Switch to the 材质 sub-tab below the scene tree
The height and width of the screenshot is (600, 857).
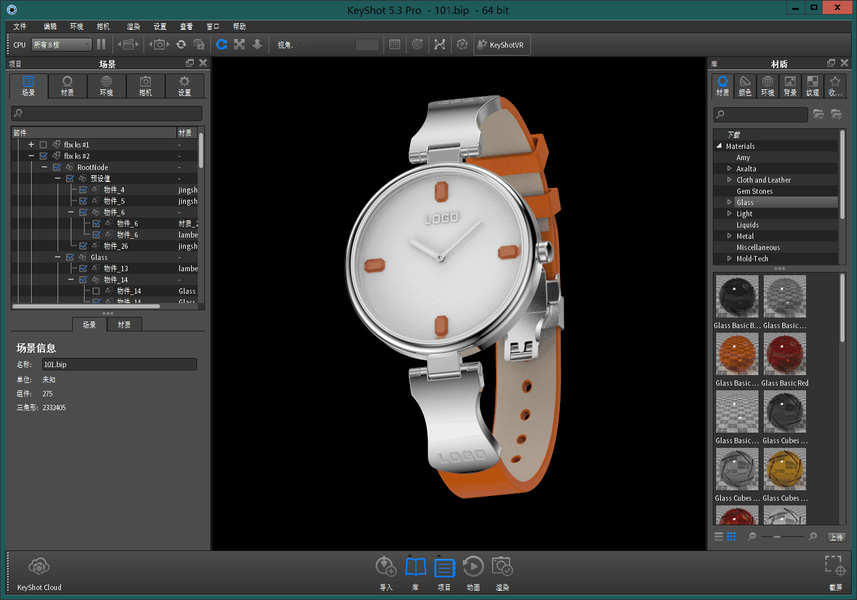pos(124,325)
